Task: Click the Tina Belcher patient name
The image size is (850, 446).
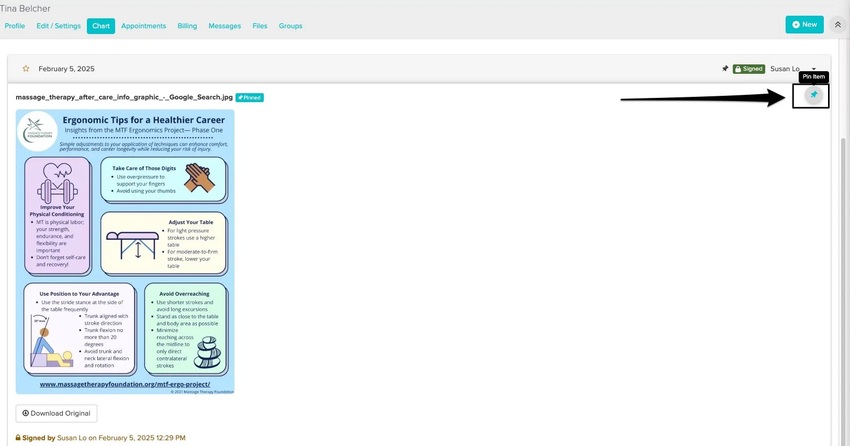Action: [x=25, y=9]
